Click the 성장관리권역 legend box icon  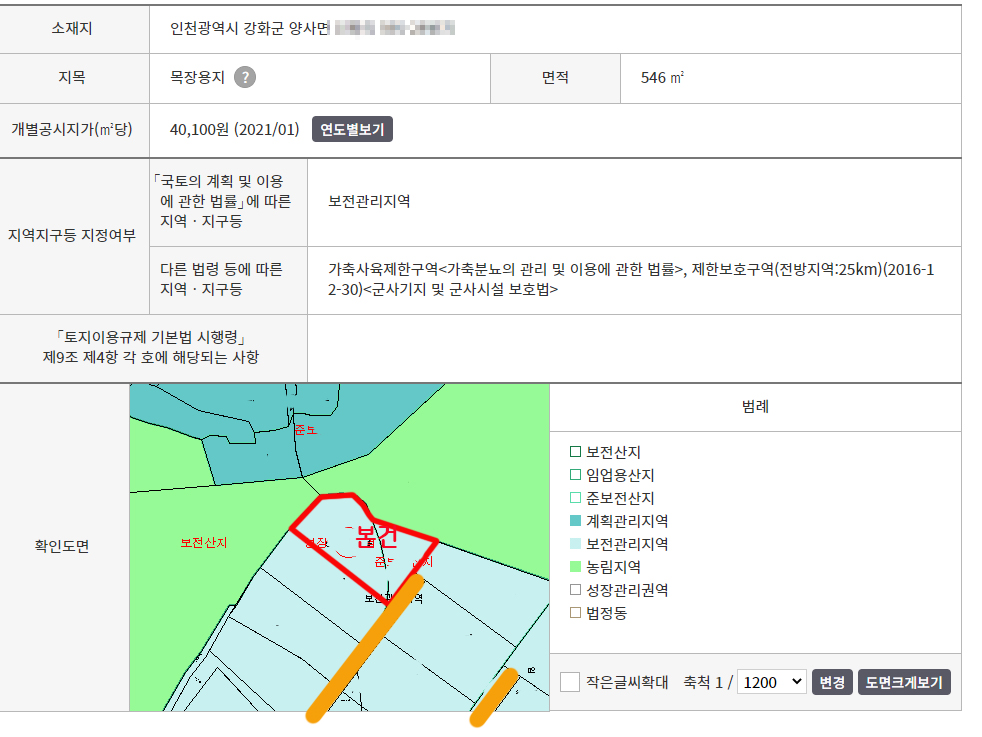click(x=575, y=590)
